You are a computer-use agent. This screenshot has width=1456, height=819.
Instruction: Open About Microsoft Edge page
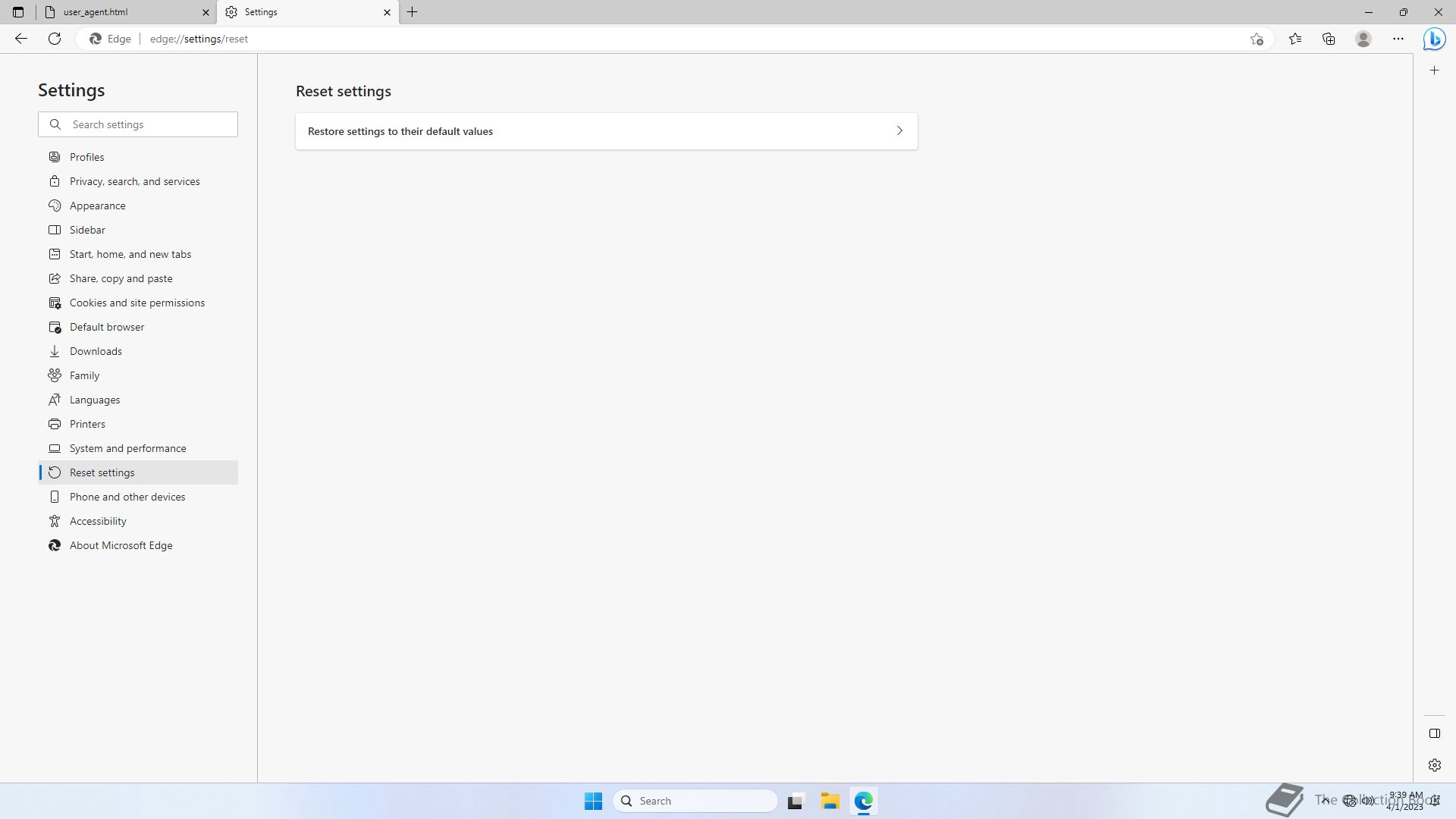tap(121, 545)
